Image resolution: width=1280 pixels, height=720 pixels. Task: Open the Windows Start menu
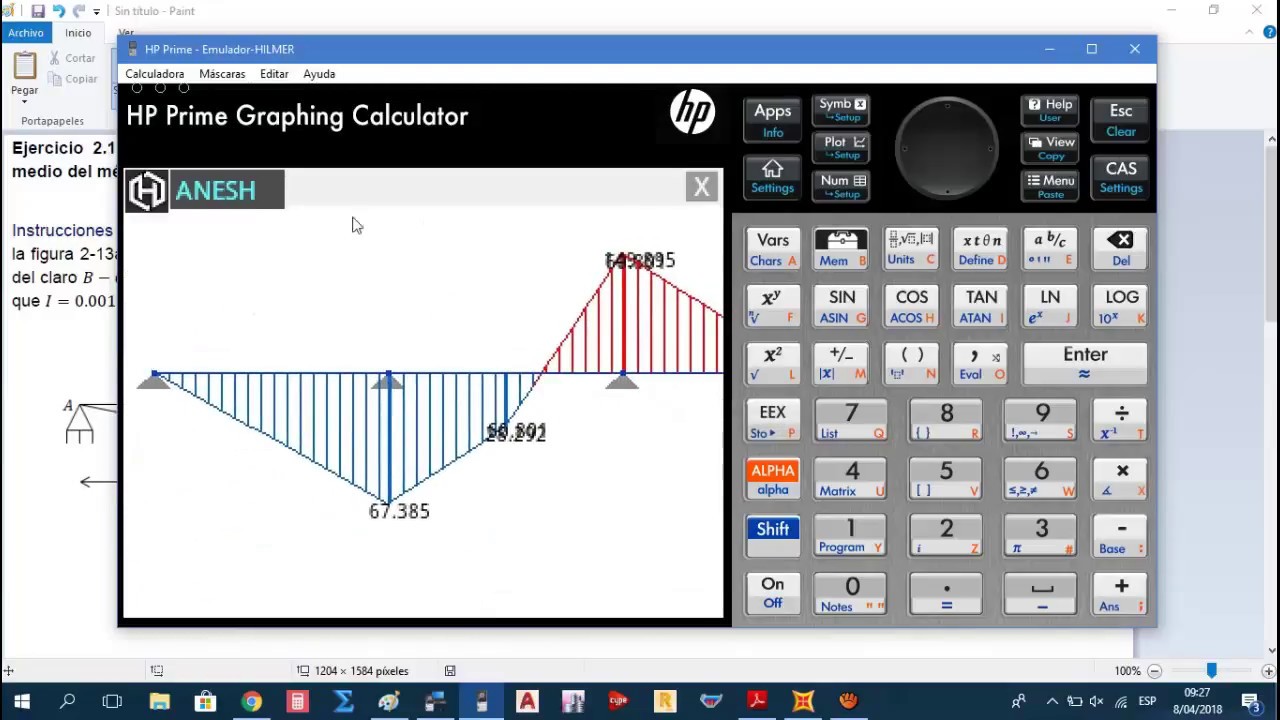point(22,701)
